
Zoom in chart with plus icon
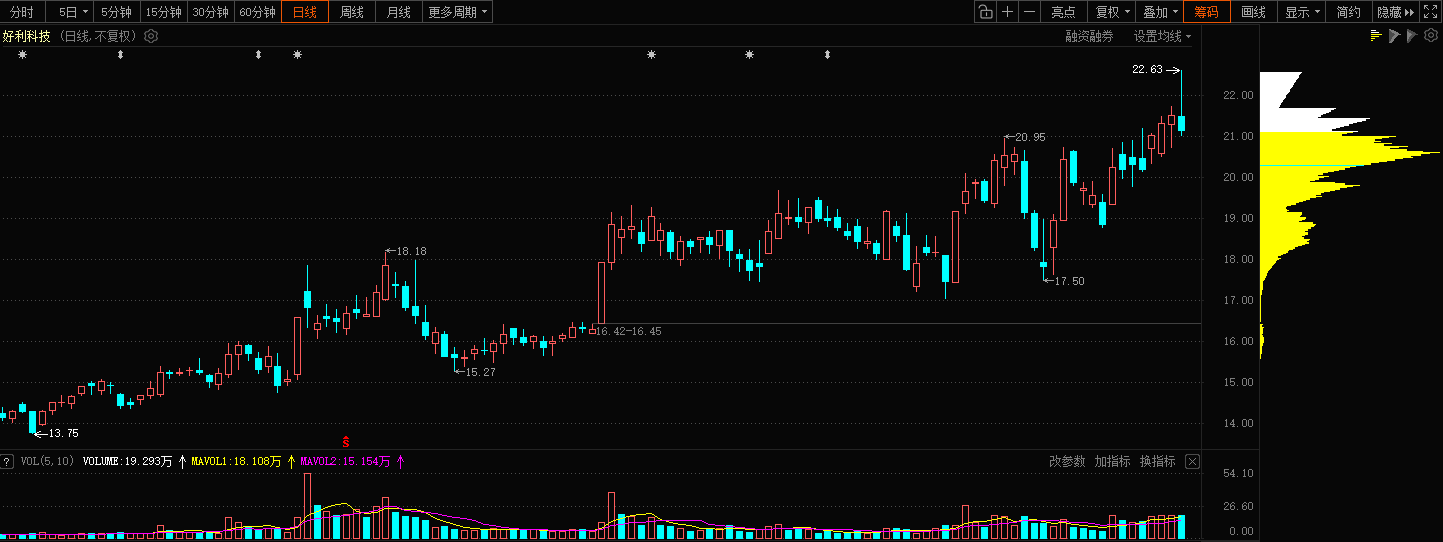[x=1007, y=12]
